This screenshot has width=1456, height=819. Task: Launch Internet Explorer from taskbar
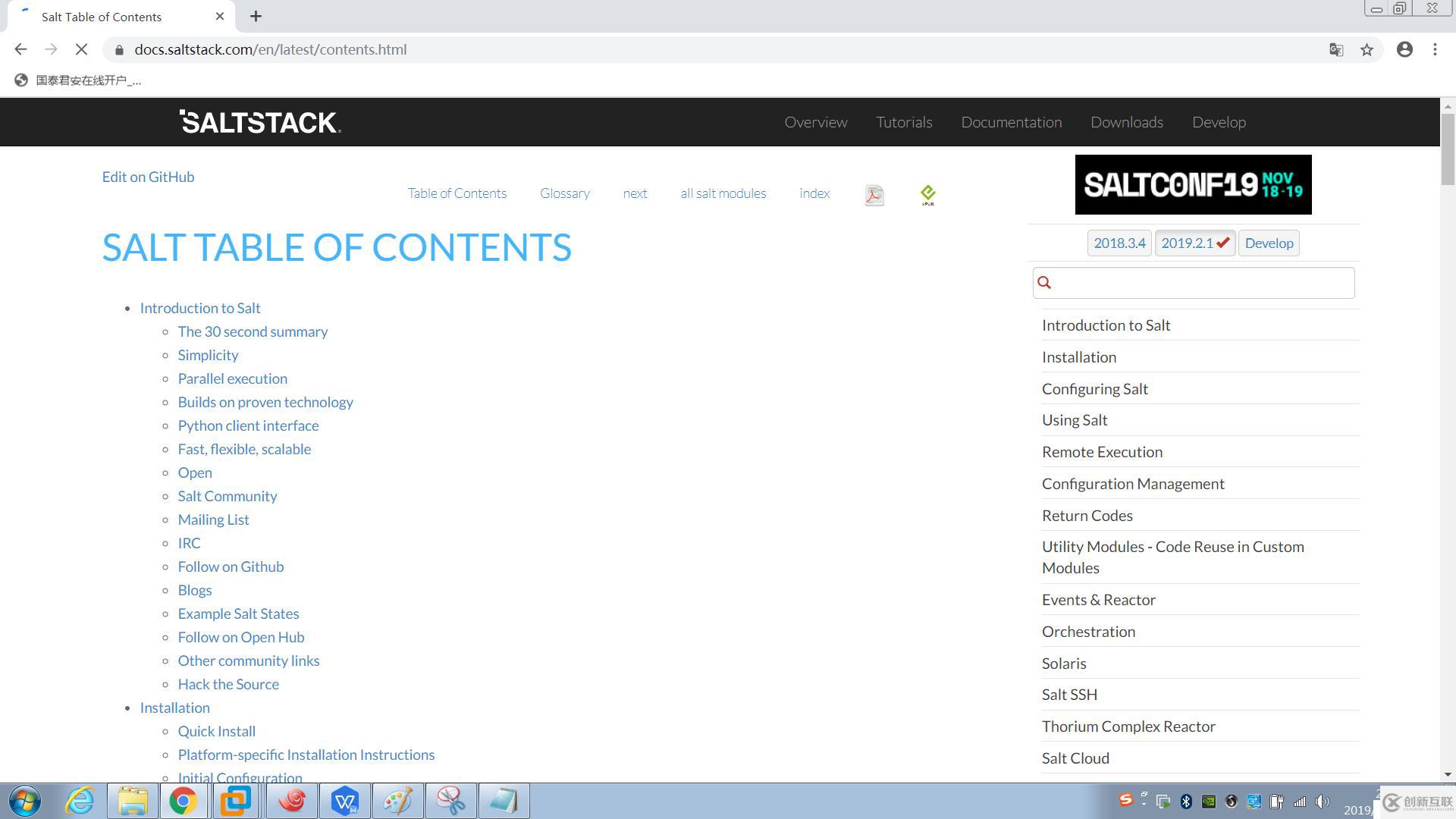coord(80,801)
